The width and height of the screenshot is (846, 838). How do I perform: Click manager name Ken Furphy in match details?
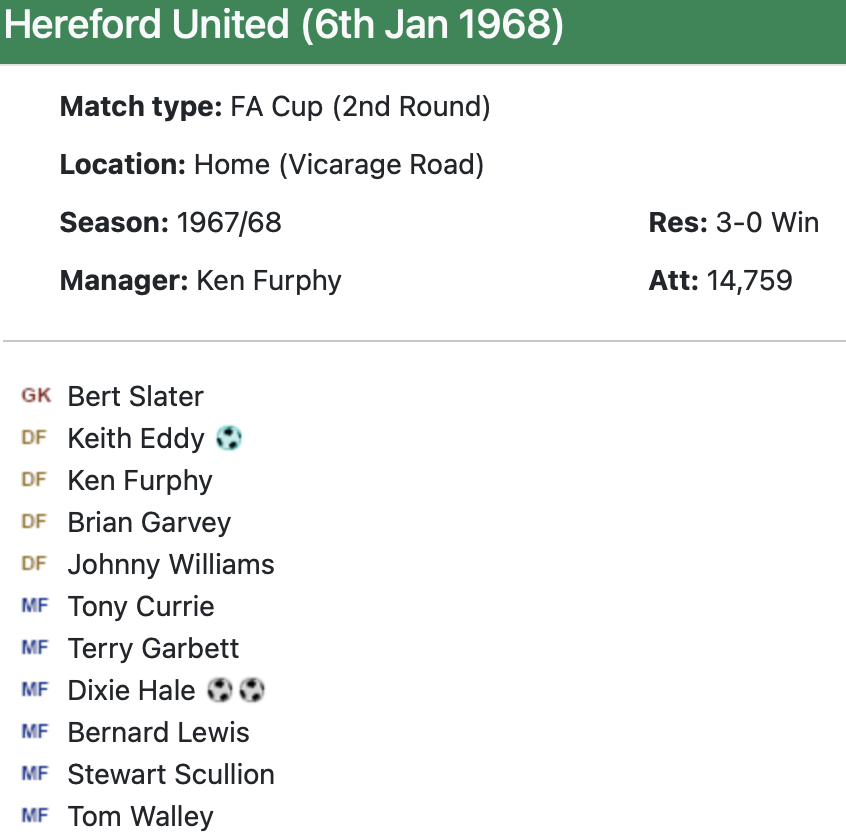[269, 280]
